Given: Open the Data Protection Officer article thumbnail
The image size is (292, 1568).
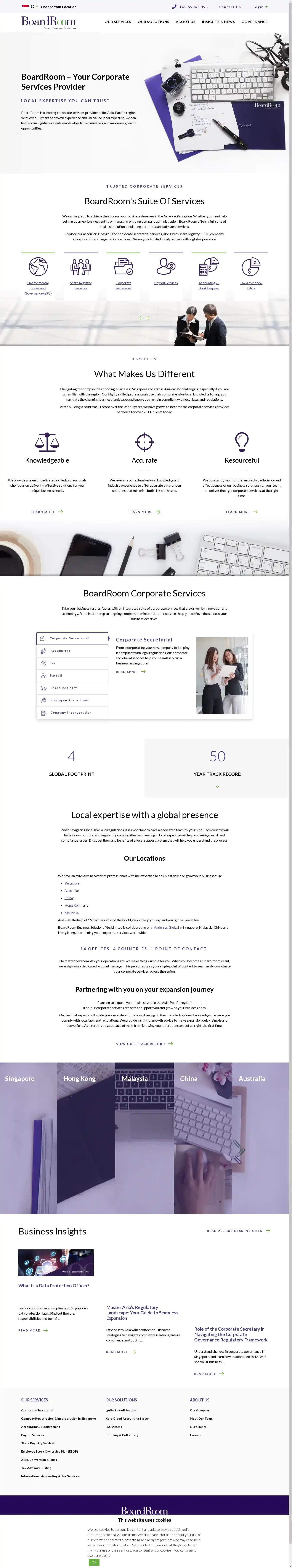Looking at the screenshot, I should point(56,1263).
